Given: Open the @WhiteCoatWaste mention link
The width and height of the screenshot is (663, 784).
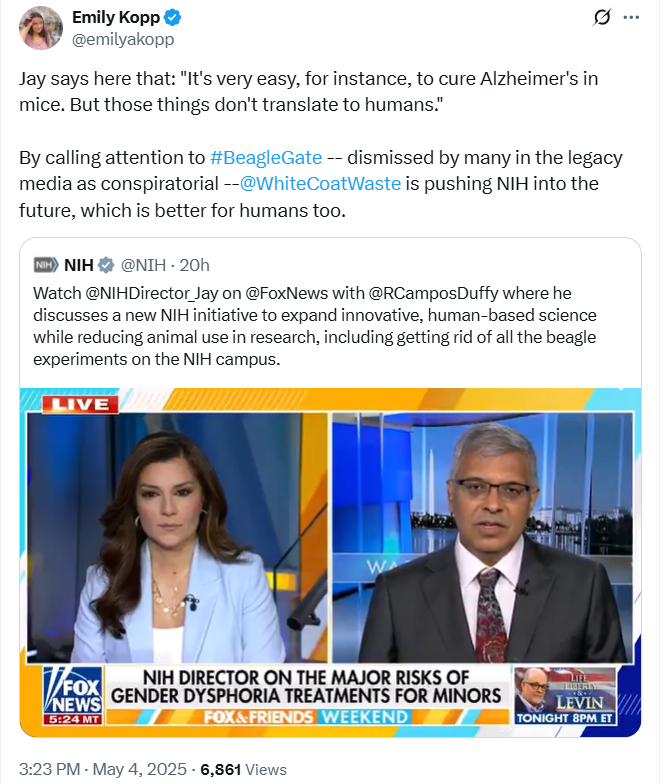Looking at the screenshot, I should tap(320, 184).
